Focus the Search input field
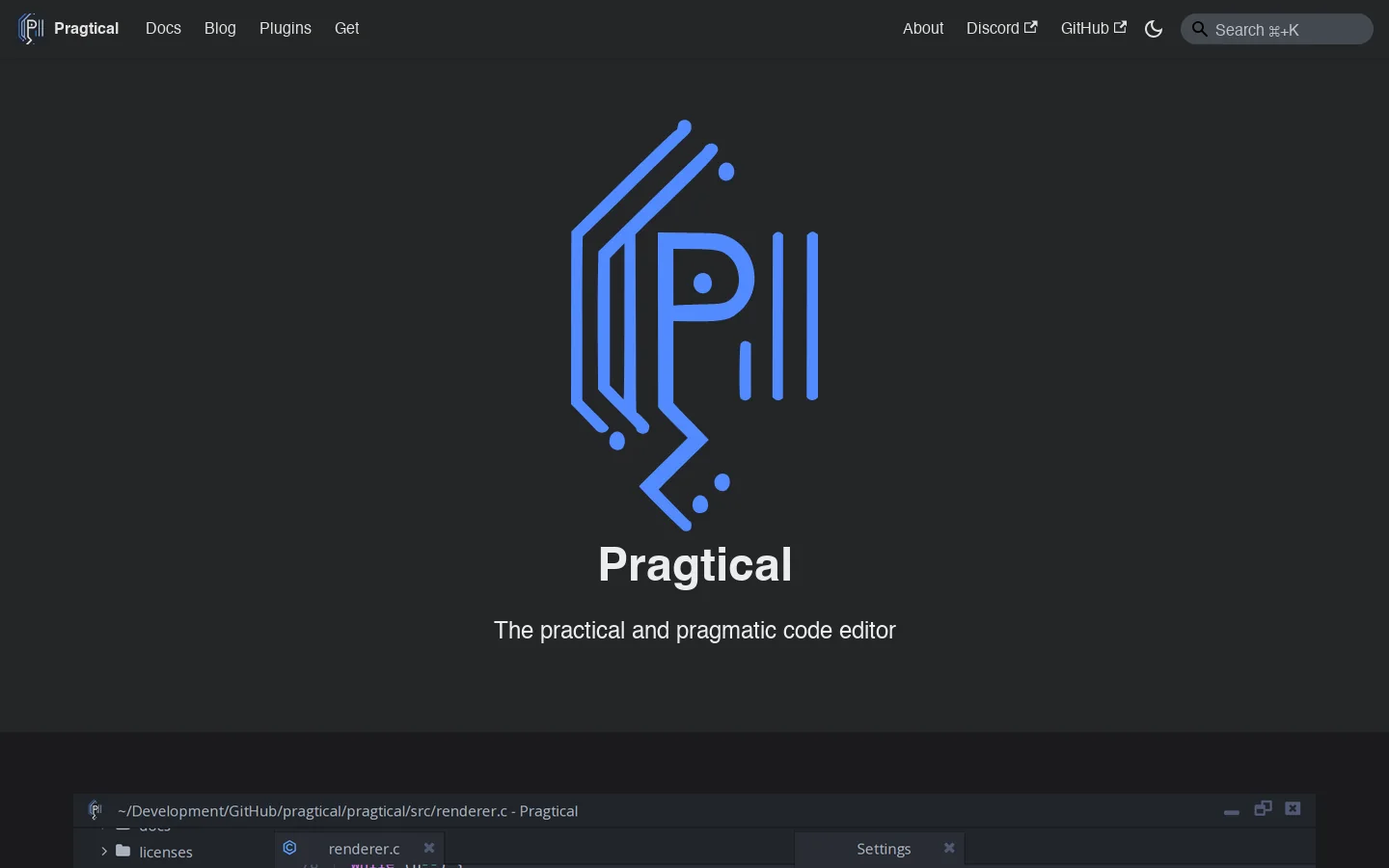Screen dimensions: 1389x868 (x=1277, y=29)
